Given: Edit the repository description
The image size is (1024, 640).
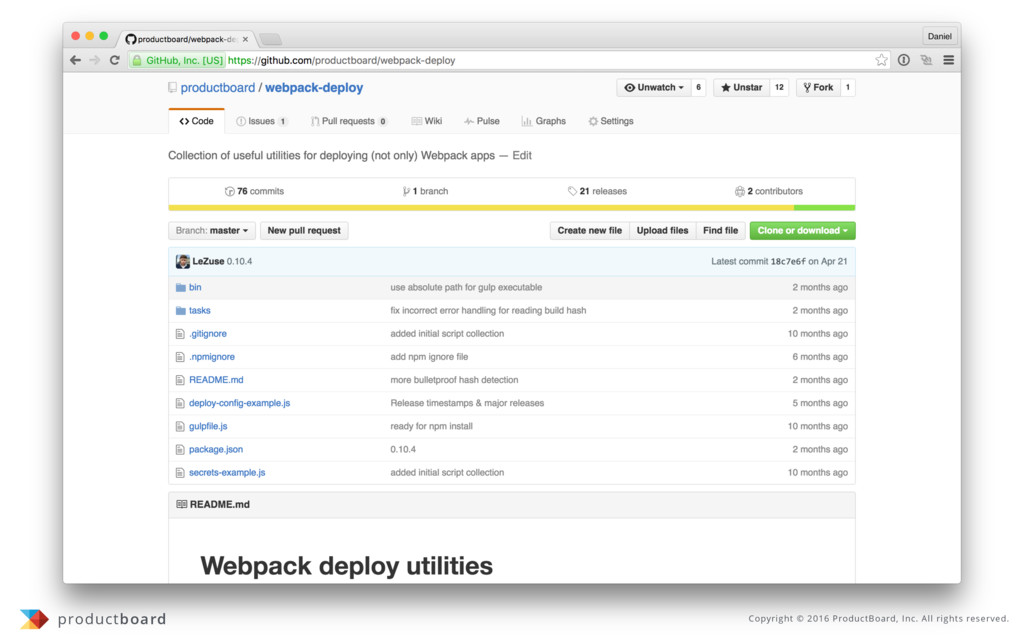Looking at the screenshot, I should click(x=522, y=155).
